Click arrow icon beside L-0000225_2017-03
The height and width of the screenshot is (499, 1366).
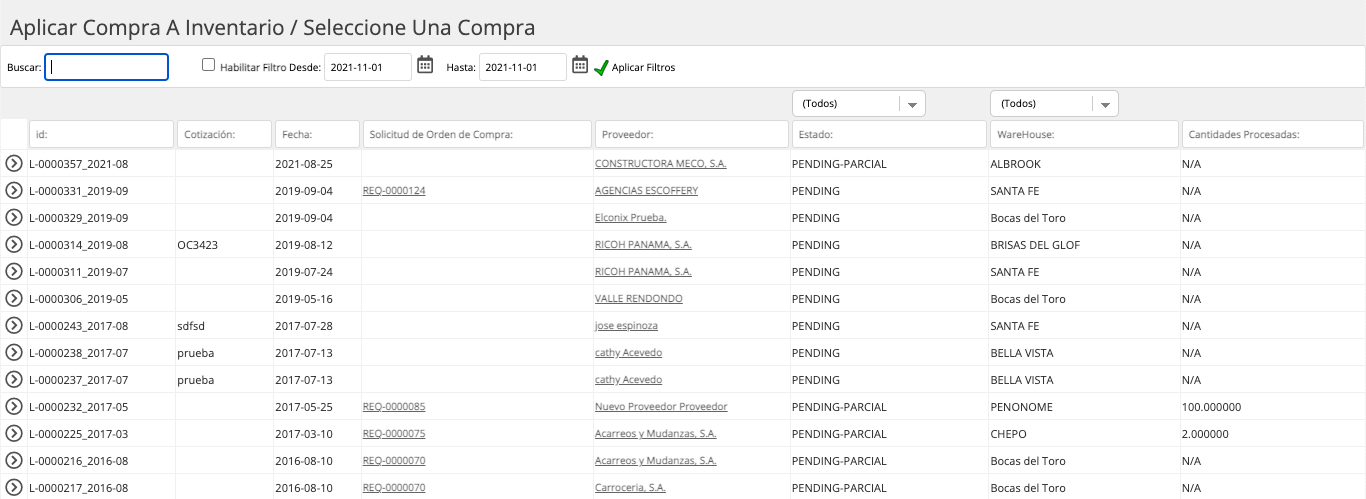tap(14, 433)
